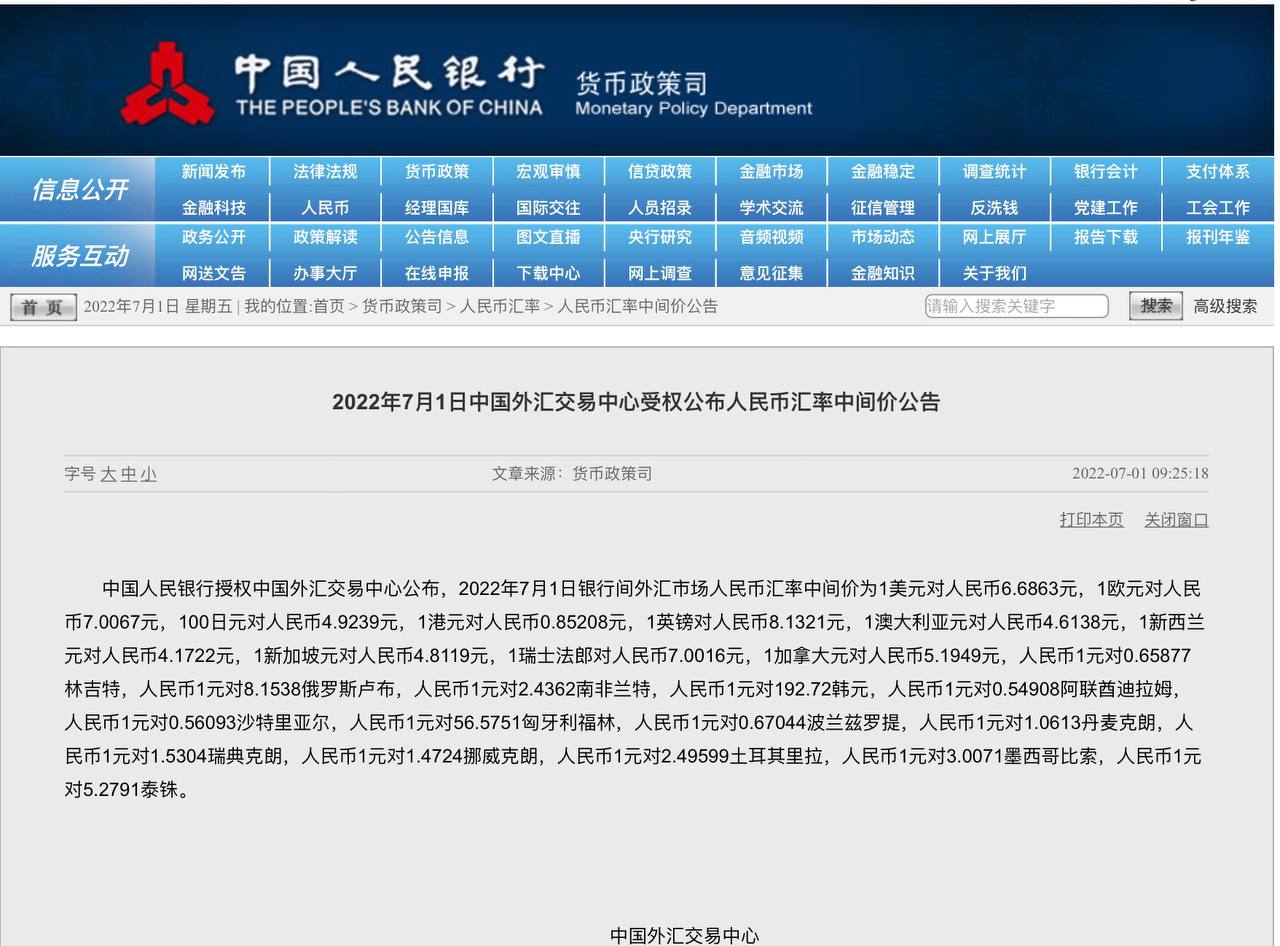The image size is (1280, 946).
Task: Open the 银行会计 menu item
Action: pyautogui.click(x=1106, y=172)
